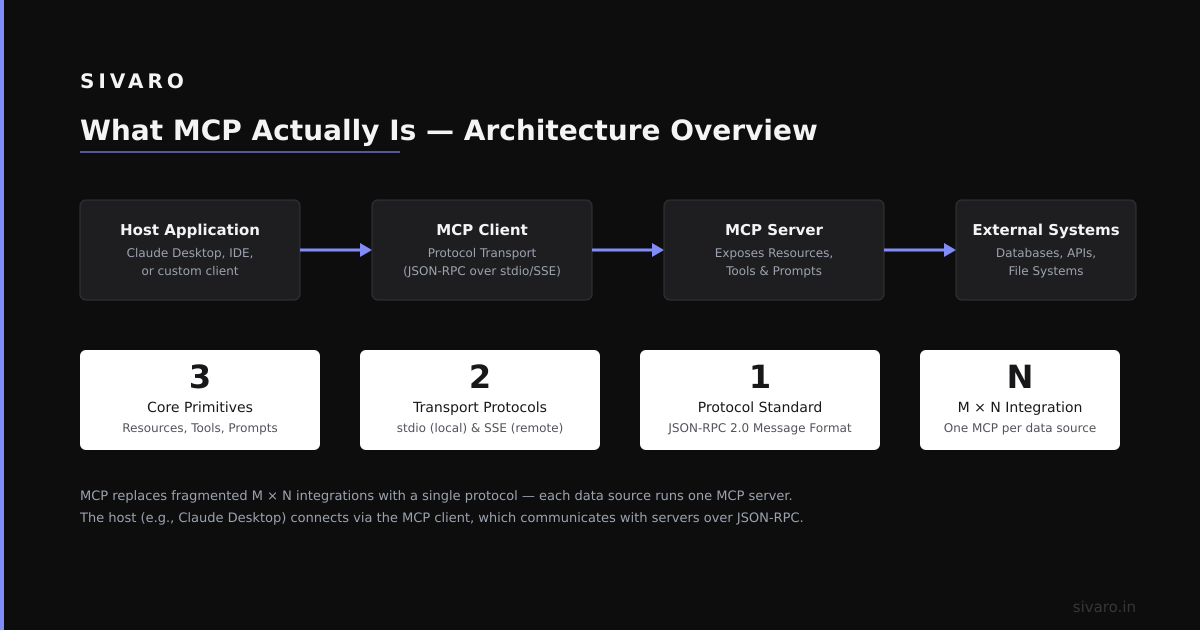Click "(JSON-RPC over stdio/SSE)" text
The image size is (1200, 630).
(x=482, y=271)
